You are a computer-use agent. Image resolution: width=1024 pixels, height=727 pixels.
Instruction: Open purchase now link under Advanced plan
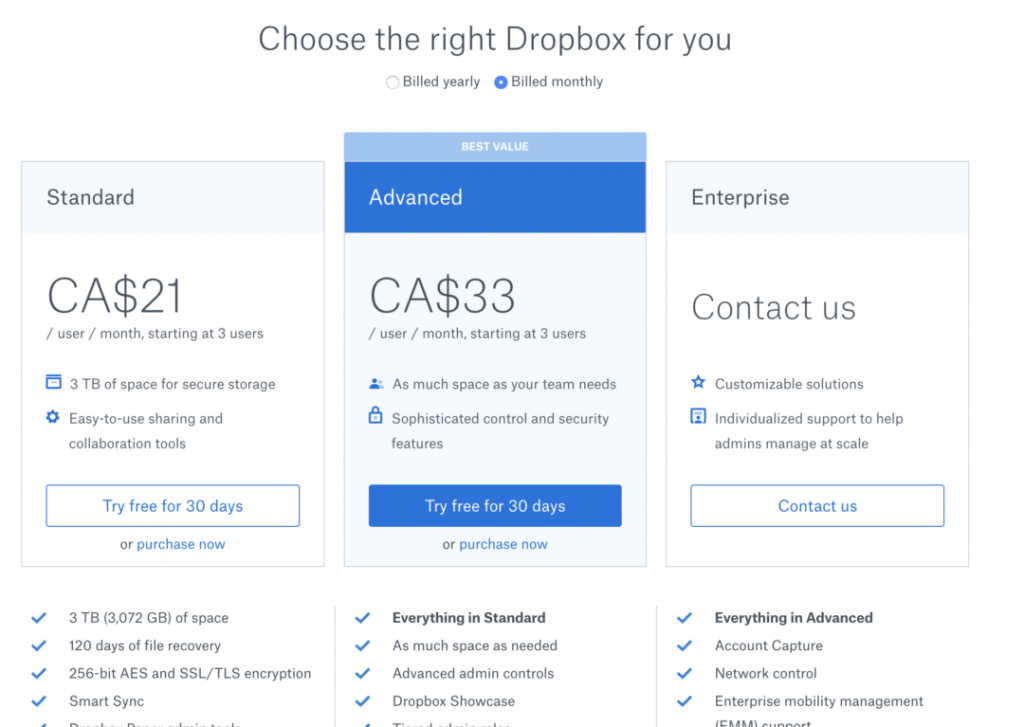[x=504, y=544]
